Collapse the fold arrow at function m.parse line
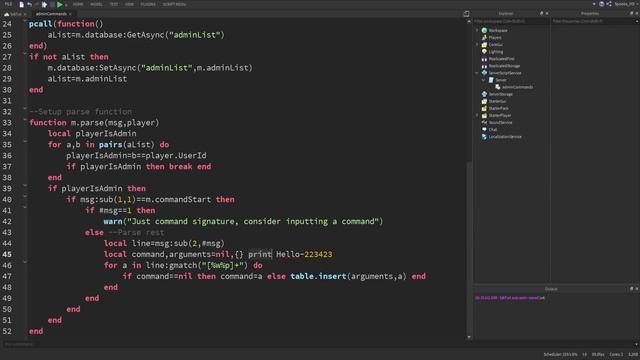The width and height of the screenshot is (640, 360). click(25, 120)
